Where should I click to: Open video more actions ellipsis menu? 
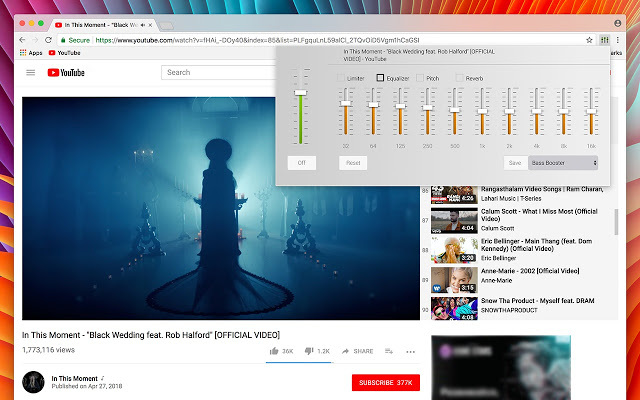(410, 351)
